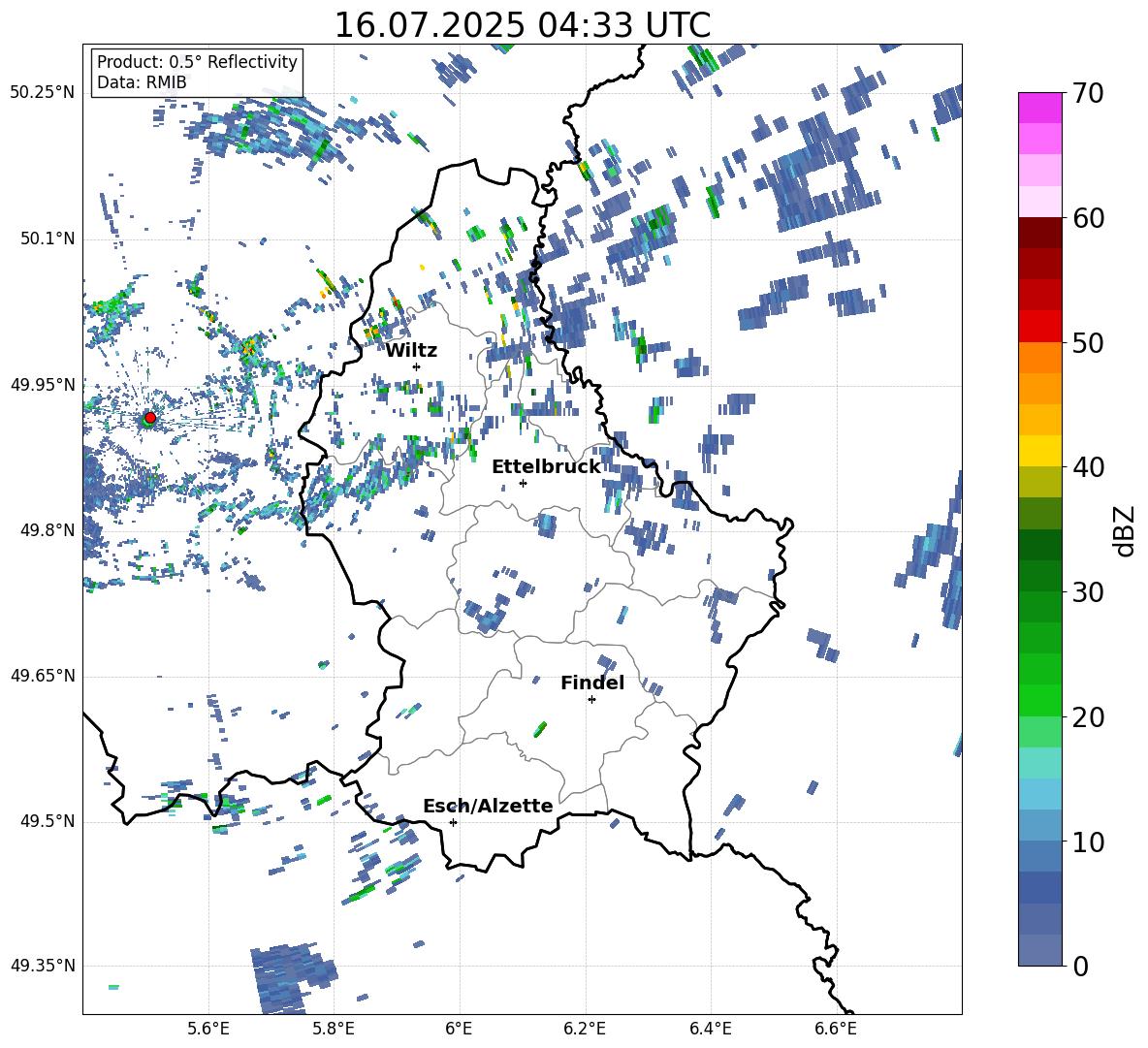Click the Wiltz city label
Screen dimensions: 1148x1048
tap(411, 351)
